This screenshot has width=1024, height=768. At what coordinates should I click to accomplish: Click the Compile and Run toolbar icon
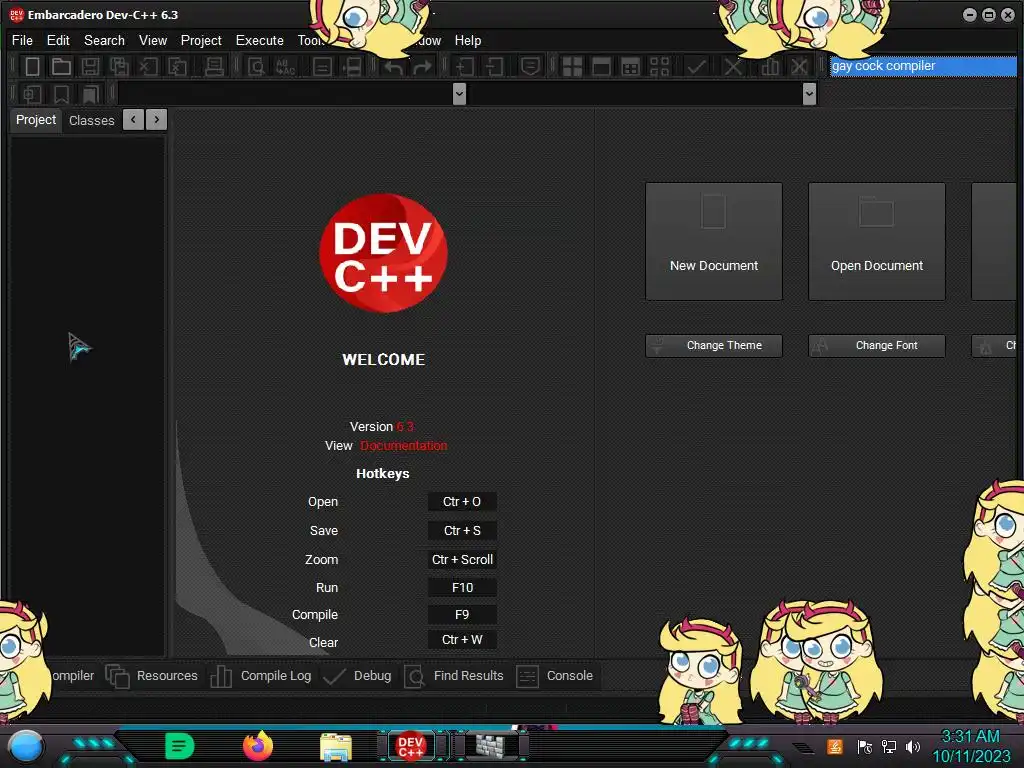coord(630,67)
